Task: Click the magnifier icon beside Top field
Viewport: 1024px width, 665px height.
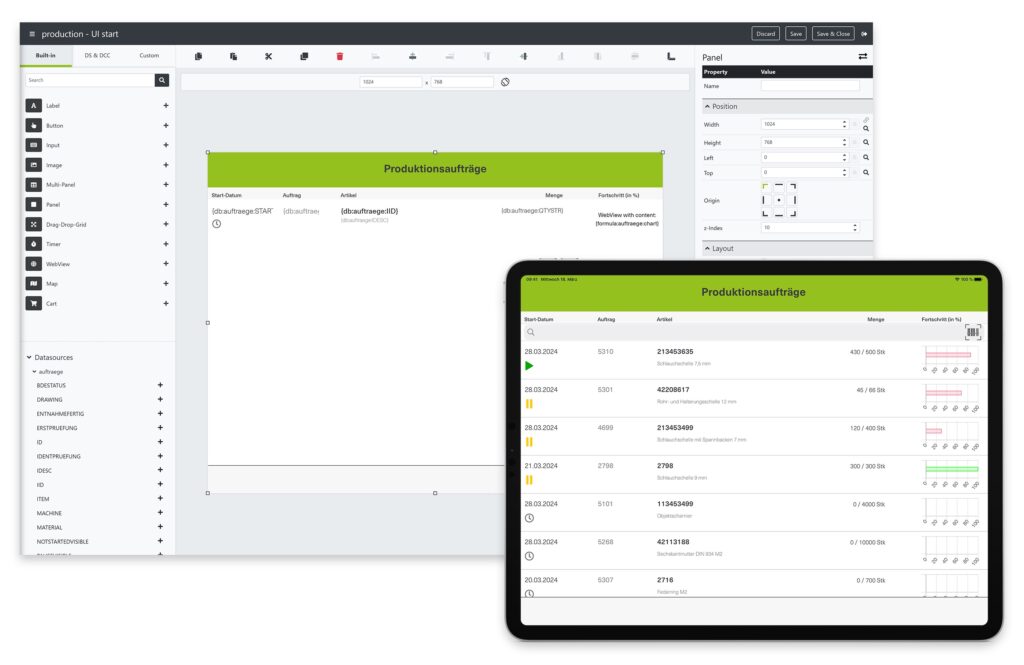Action: pos(866,173)
